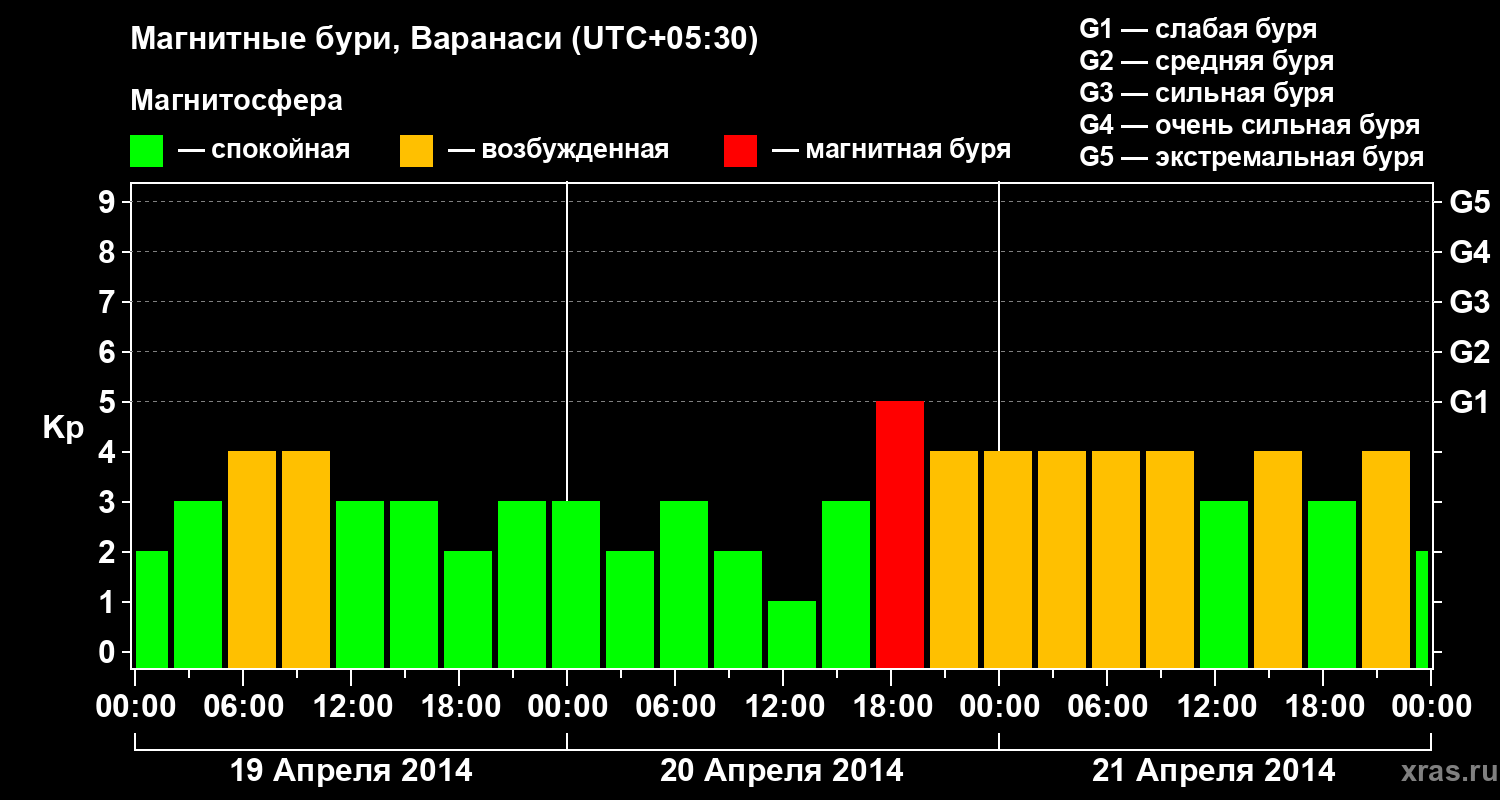The height and width of the screenshot is (800, 1500).
Task: Click the '12:00' time label above 19 April
Action: coord(352,706)
